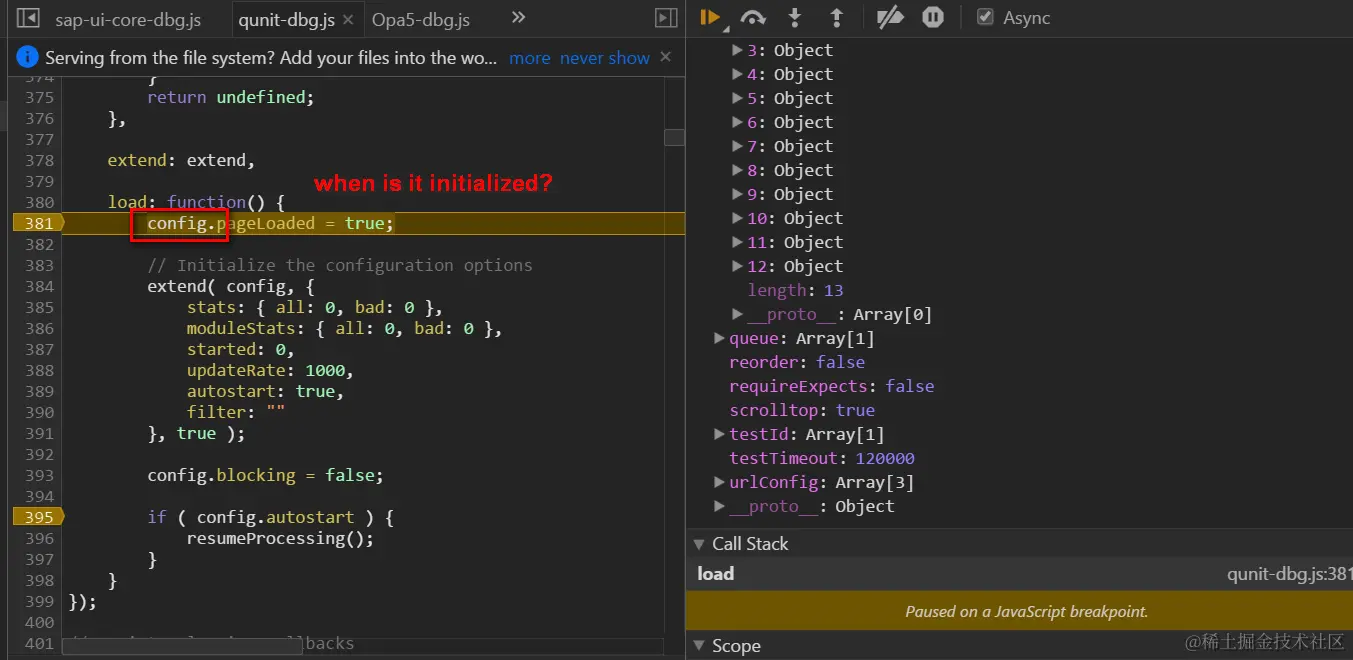The image size is (1353, 660).
Task: Show more tabs via double-chevron icon
Action: [518, 17]
